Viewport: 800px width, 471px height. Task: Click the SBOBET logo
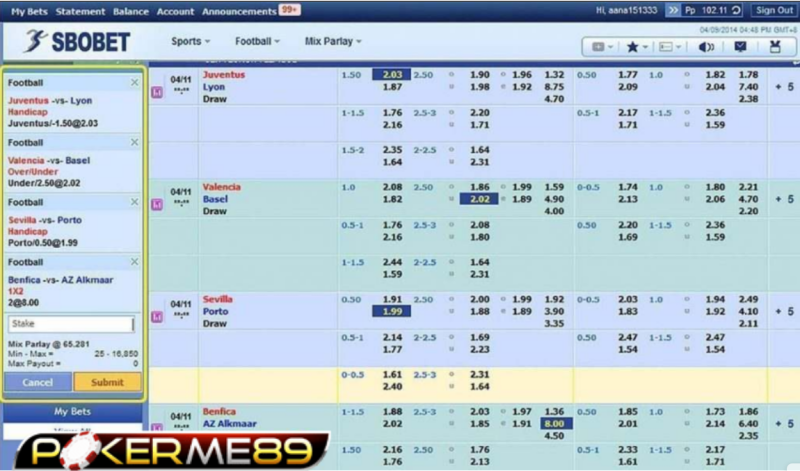coord(78,41)
